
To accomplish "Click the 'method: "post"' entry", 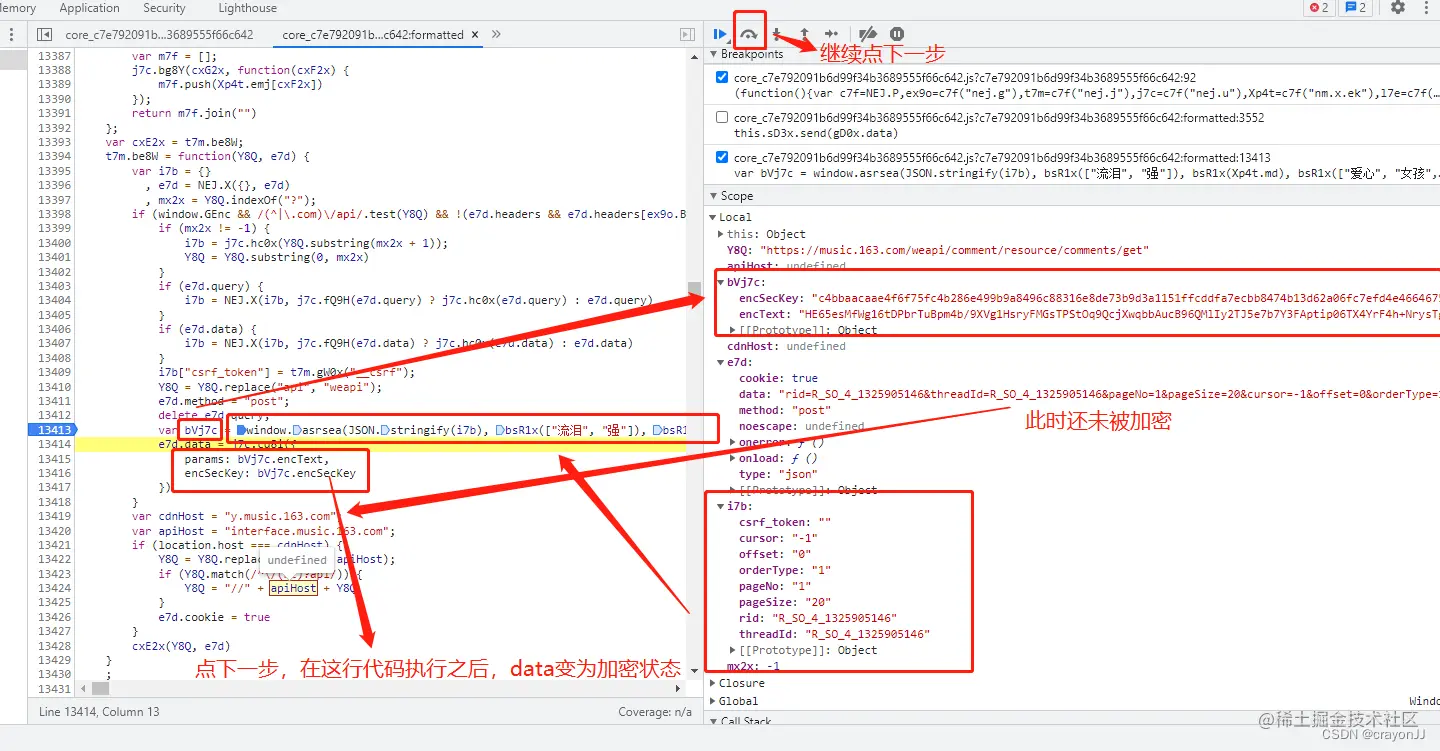I will tap(786, 410).
